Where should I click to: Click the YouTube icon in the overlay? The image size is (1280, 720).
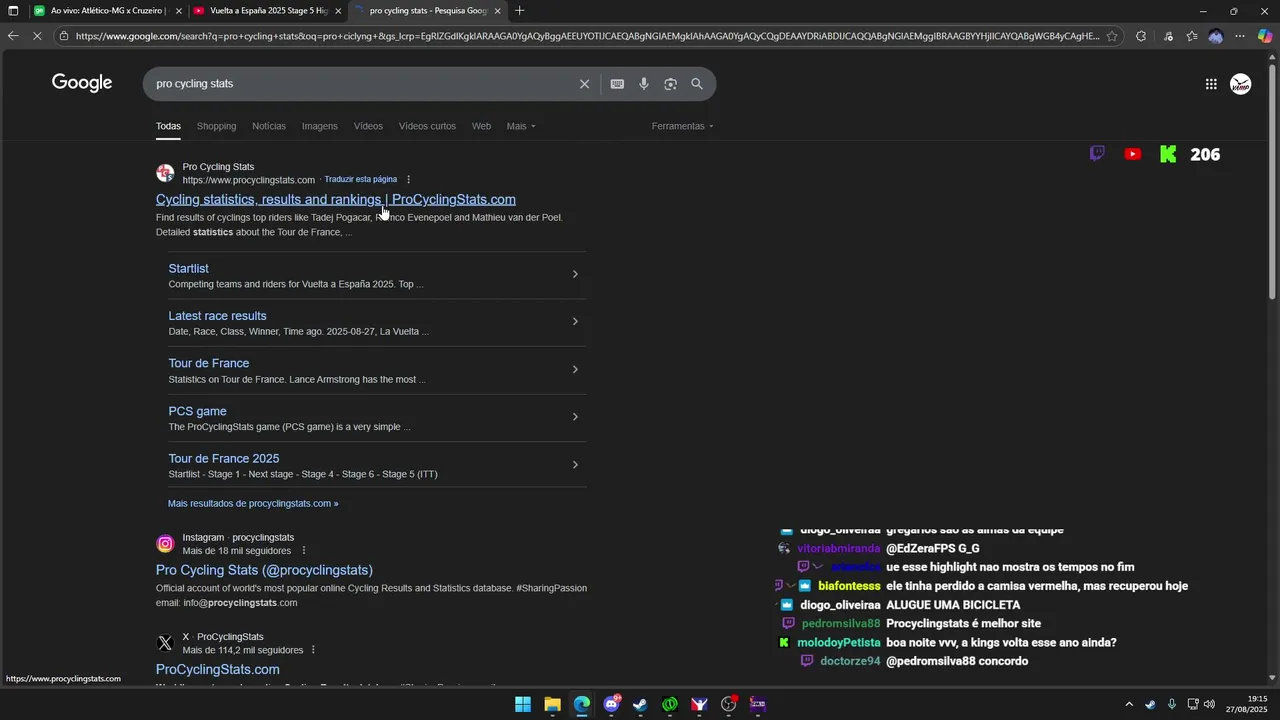click(1133, 154)
